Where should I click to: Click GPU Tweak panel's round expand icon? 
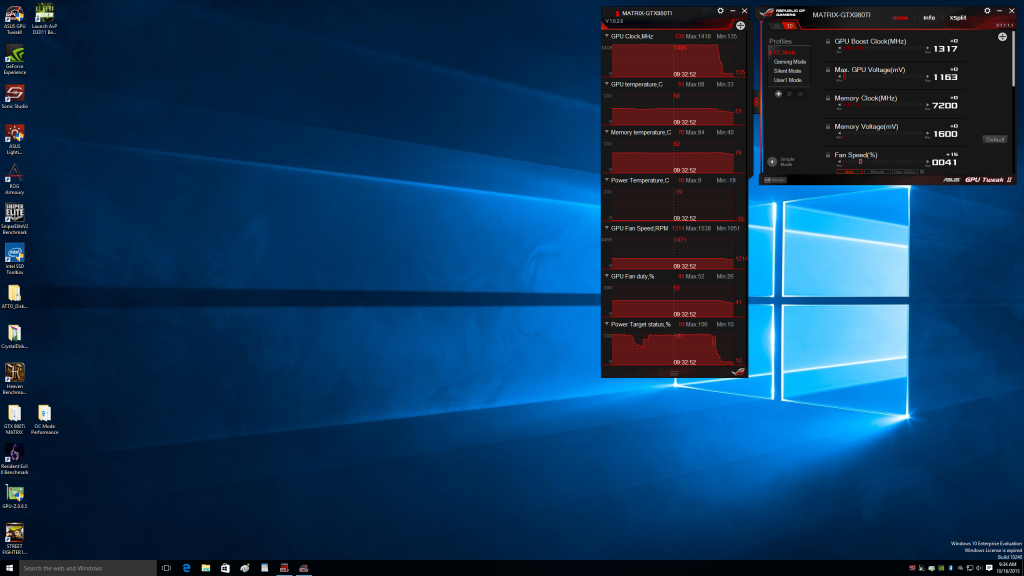1002,37
